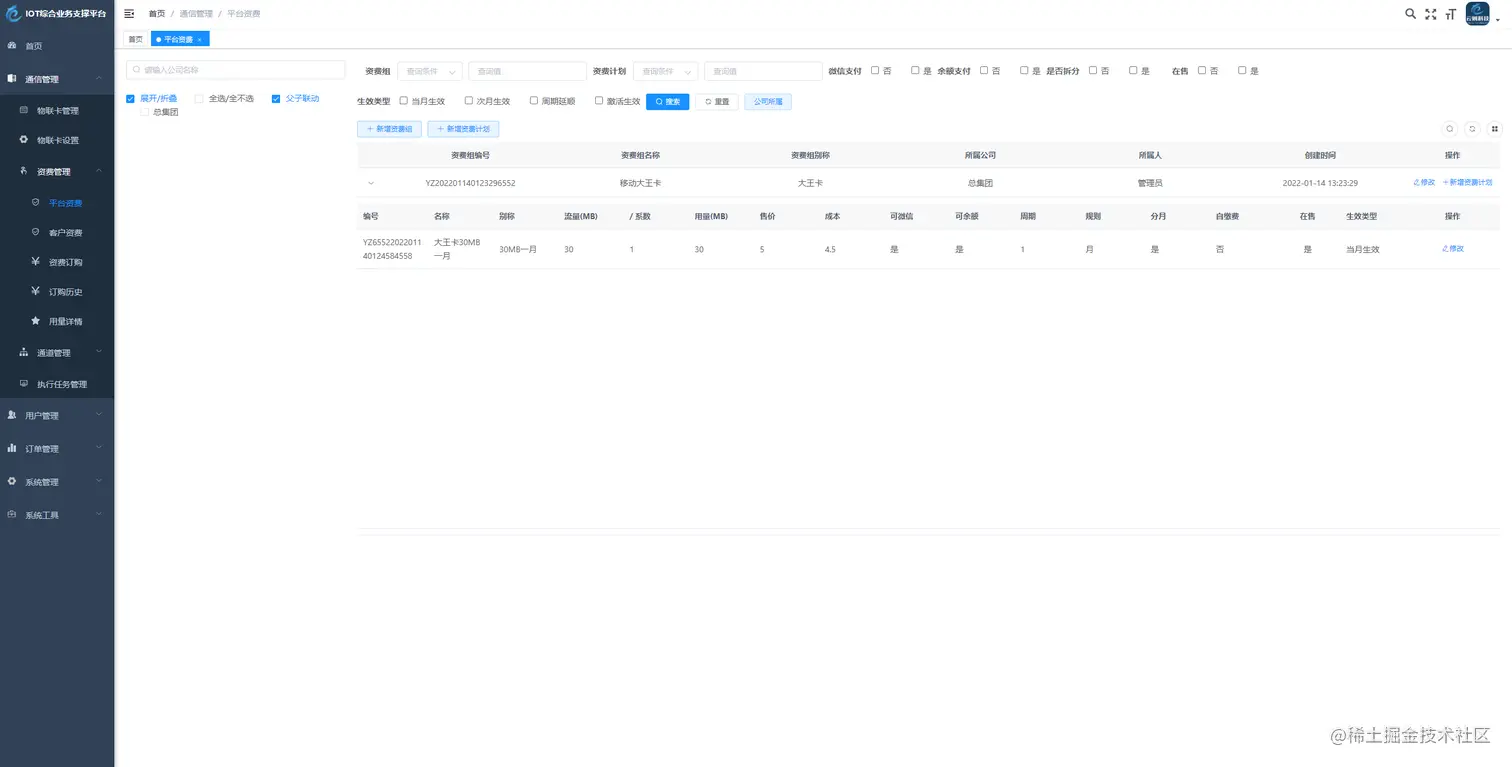Click the 新增资费组 button
Screen dimensions: 1512x767
tap(389, 129)
